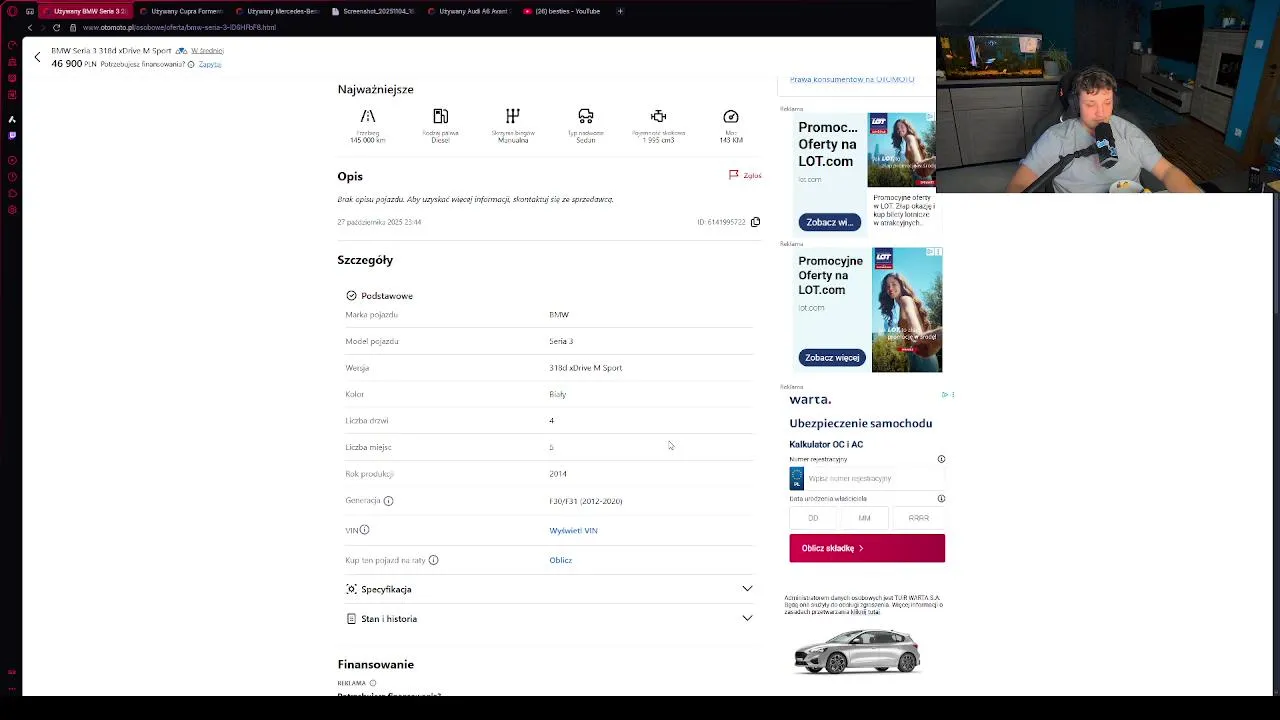Click the engine capacity icon
This screenshot has width=1280, height=720.
point(658,116)
